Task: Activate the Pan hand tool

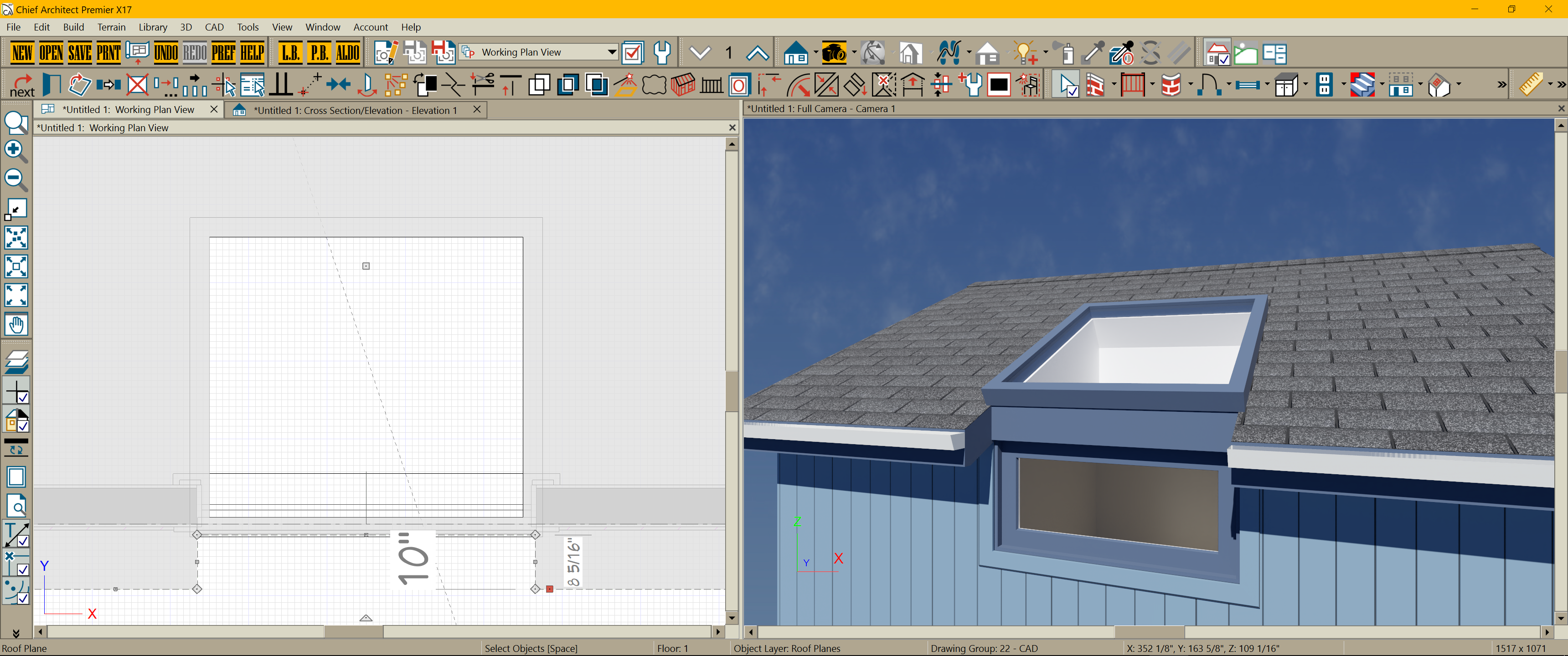Action: coord(16,324)
